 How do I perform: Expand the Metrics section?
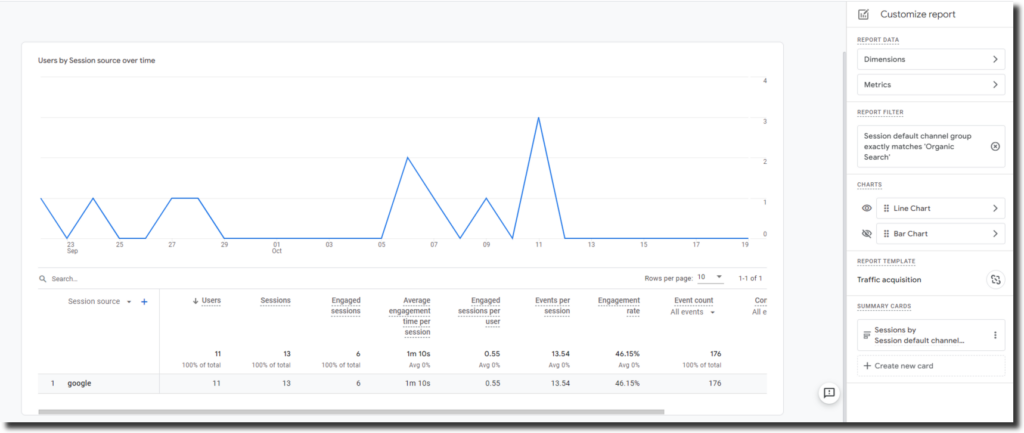[x=930, y=85]
